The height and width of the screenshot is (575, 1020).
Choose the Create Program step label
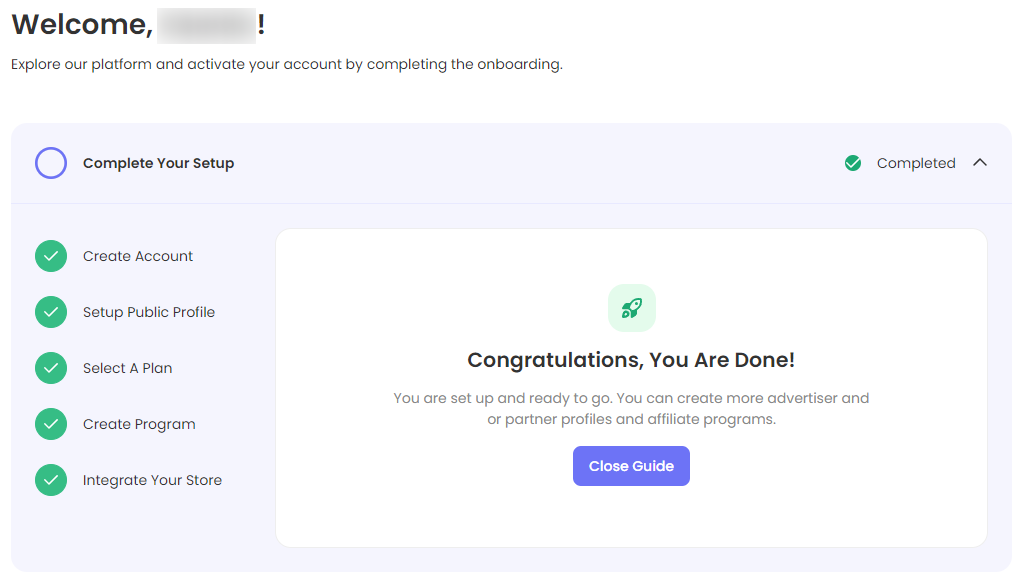(x=139, y=424)
